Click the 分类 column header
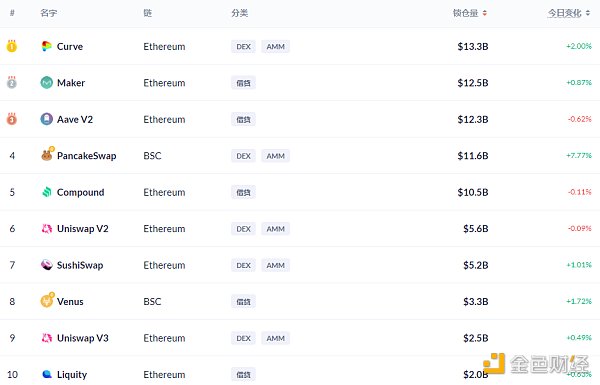 point(240,13)
